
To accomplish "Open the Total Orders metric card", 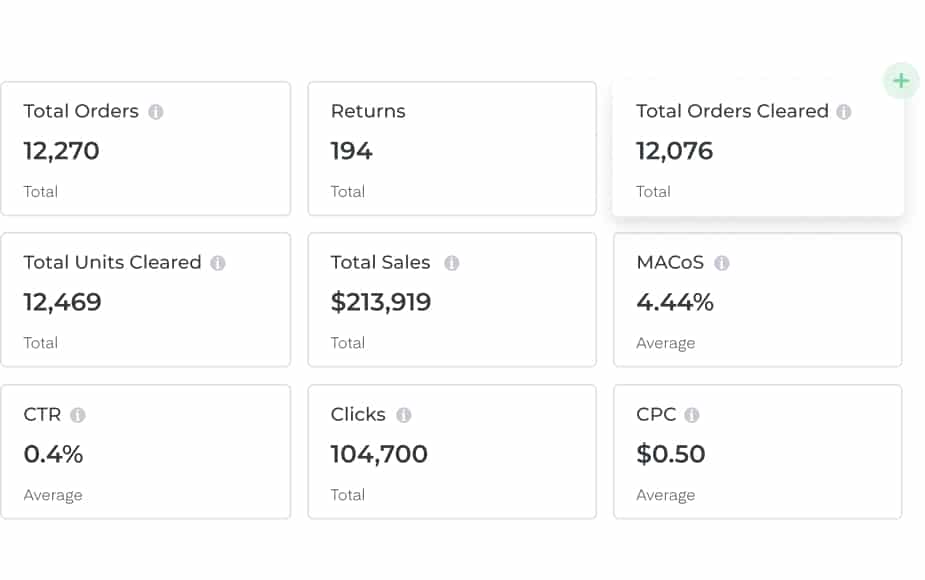I will point(145,149).
